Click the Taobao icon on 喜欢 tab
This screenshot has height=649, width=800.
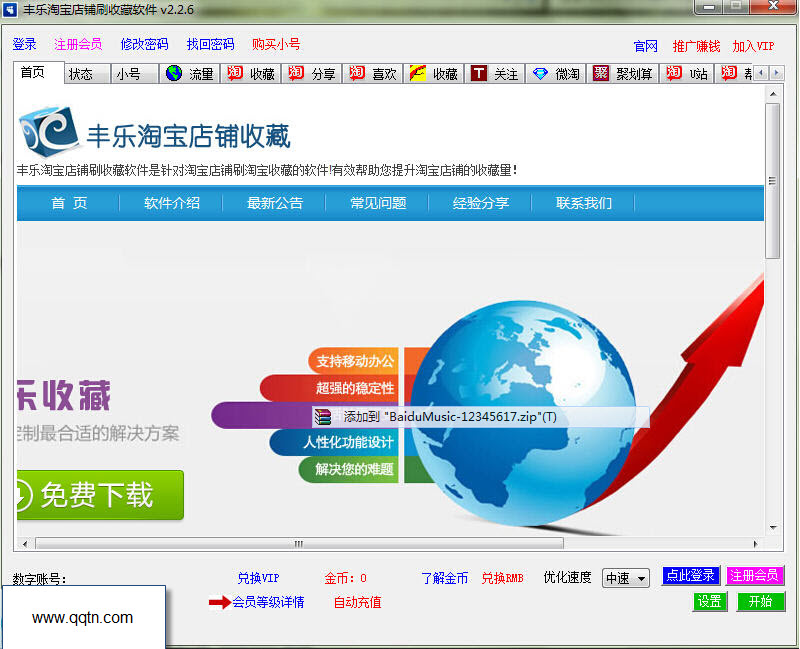click(357, 73)
